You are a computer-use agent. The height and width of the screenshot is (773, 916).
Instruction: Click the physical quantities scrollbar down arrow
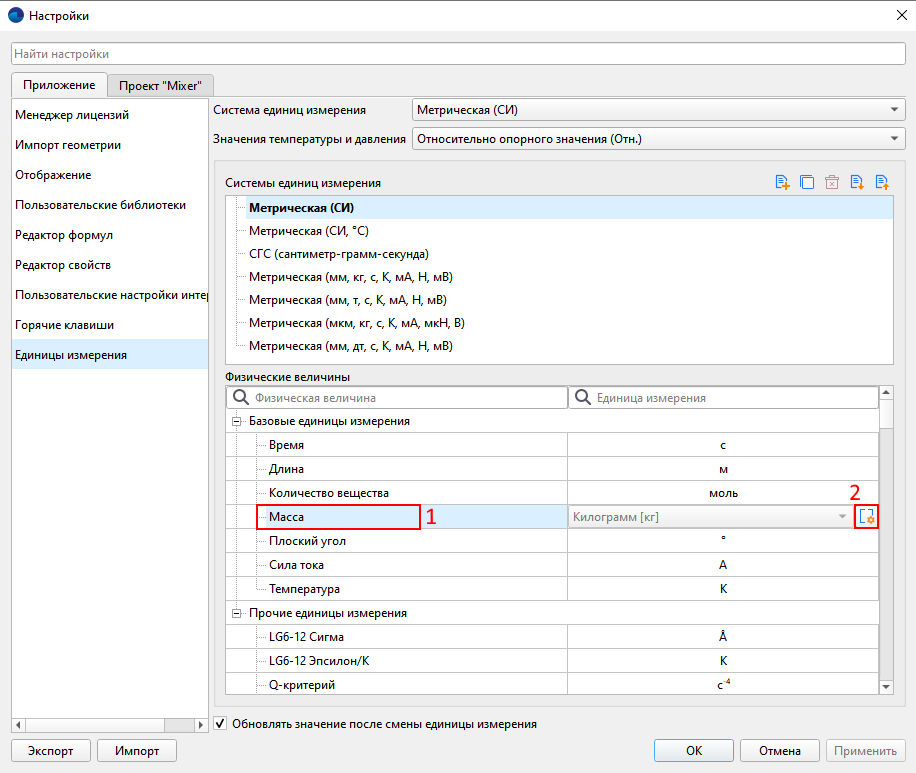pos(885,687)
